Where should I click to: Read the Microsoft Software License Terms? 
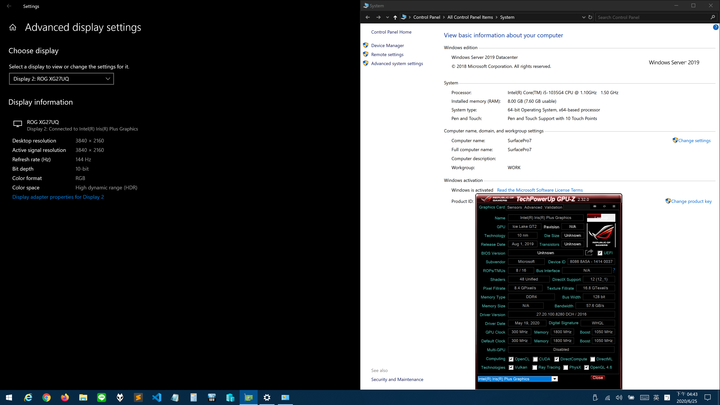(540, 190)
